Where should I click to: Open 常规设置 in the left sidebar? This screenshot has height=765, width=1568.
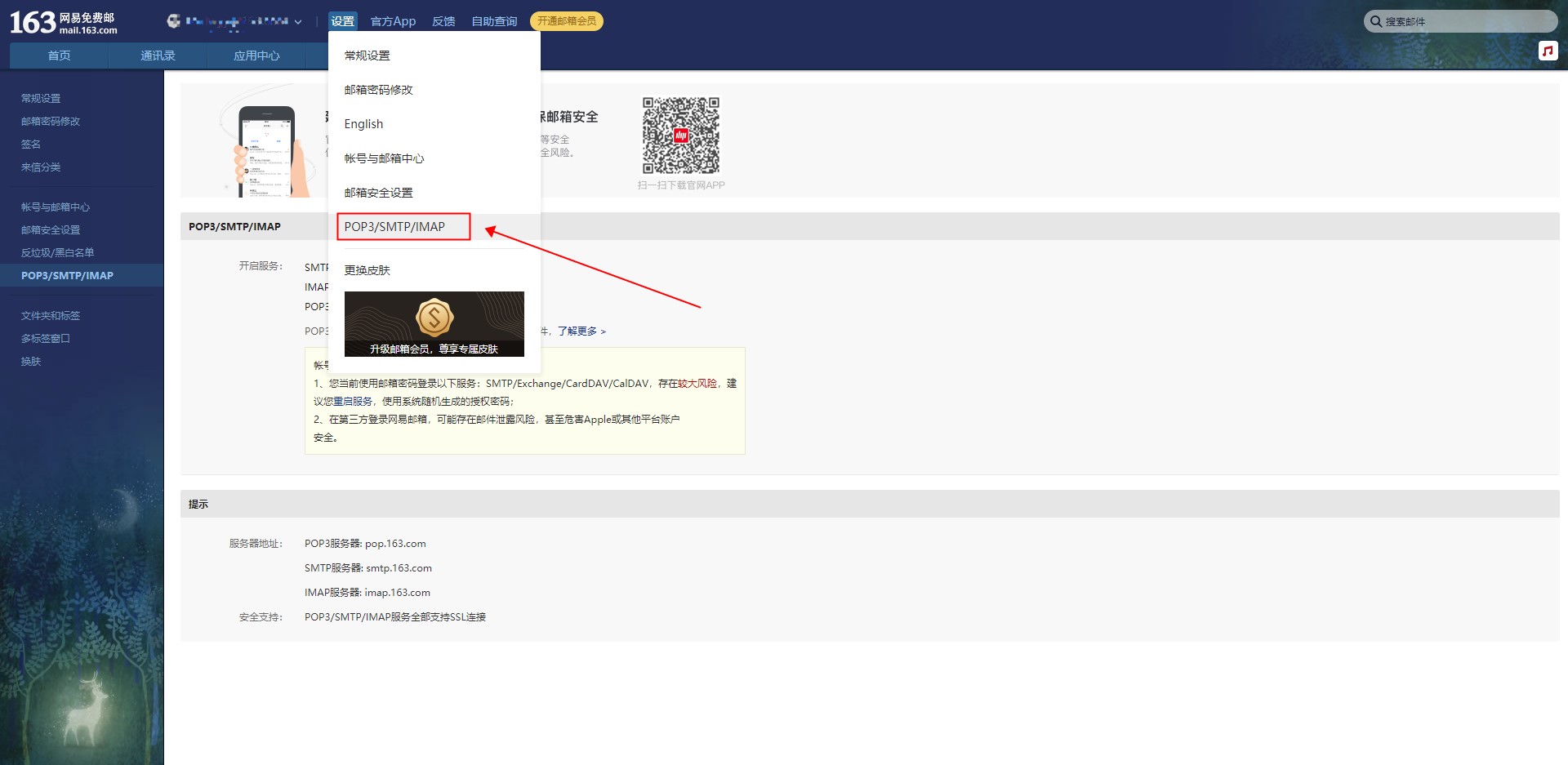[41, 98]
